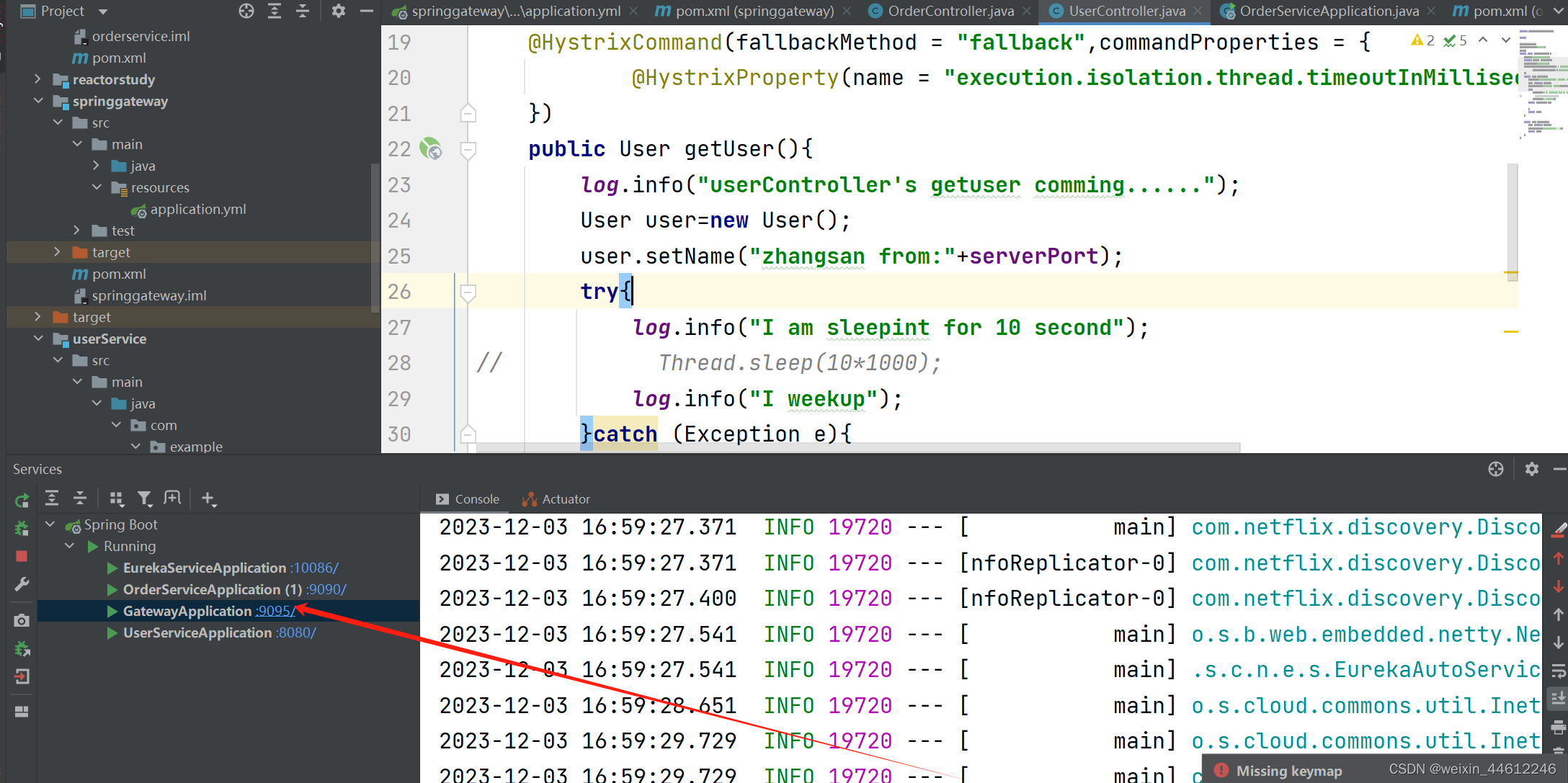The width and height of the screenshot is (1568, 783).
Task: Click the red exit icon in Services sidebar
Action: pyautogui.click(x=22, y=676)
